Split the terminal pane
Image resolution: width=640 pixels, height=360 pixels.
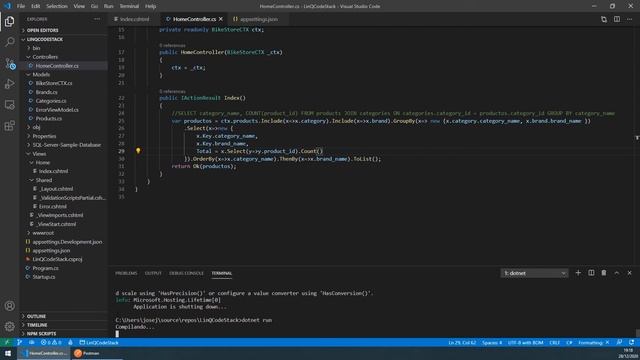click(x=591, y=273)
